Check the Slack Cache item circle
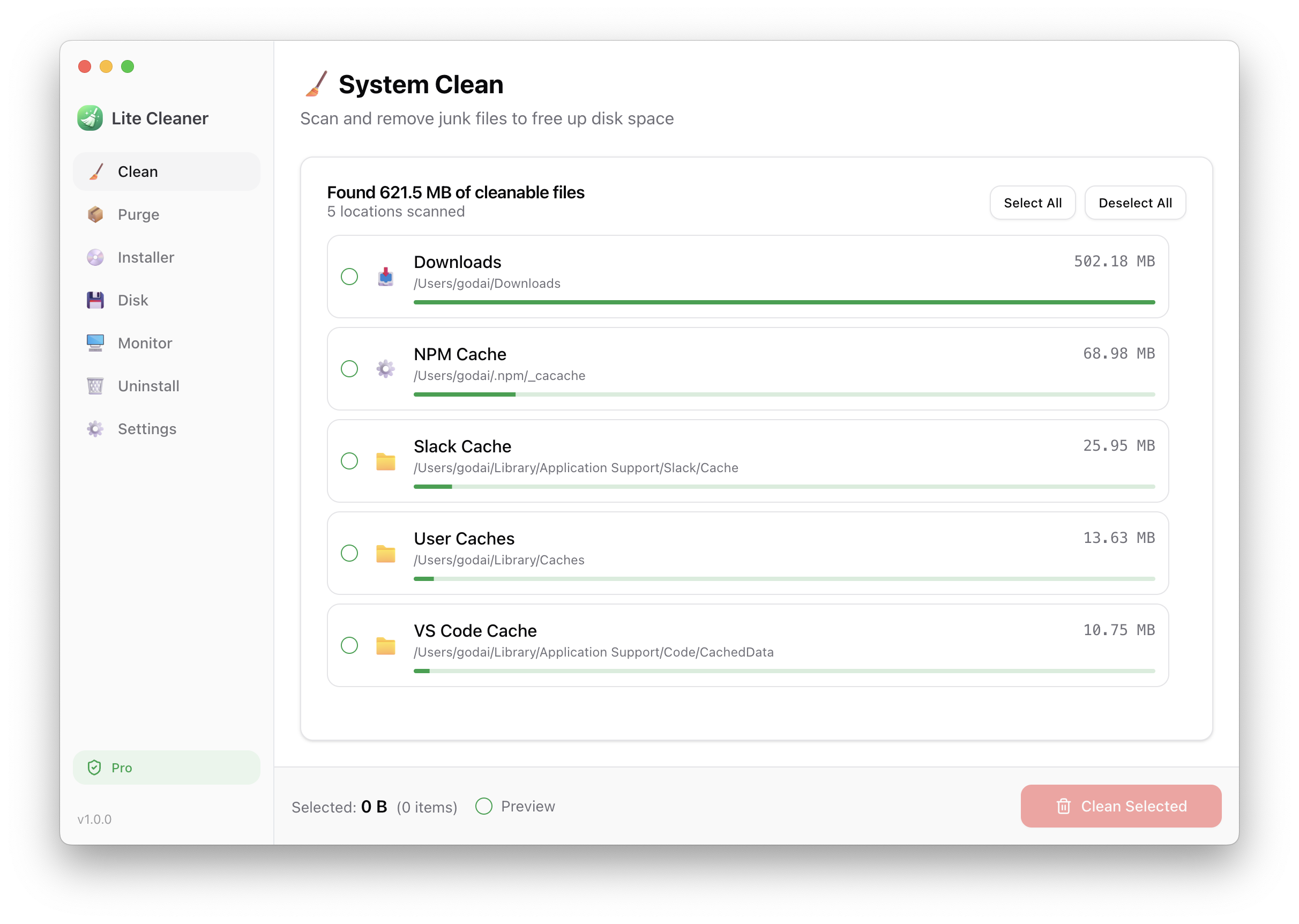The image size is (1299, 924). (349, 461)
